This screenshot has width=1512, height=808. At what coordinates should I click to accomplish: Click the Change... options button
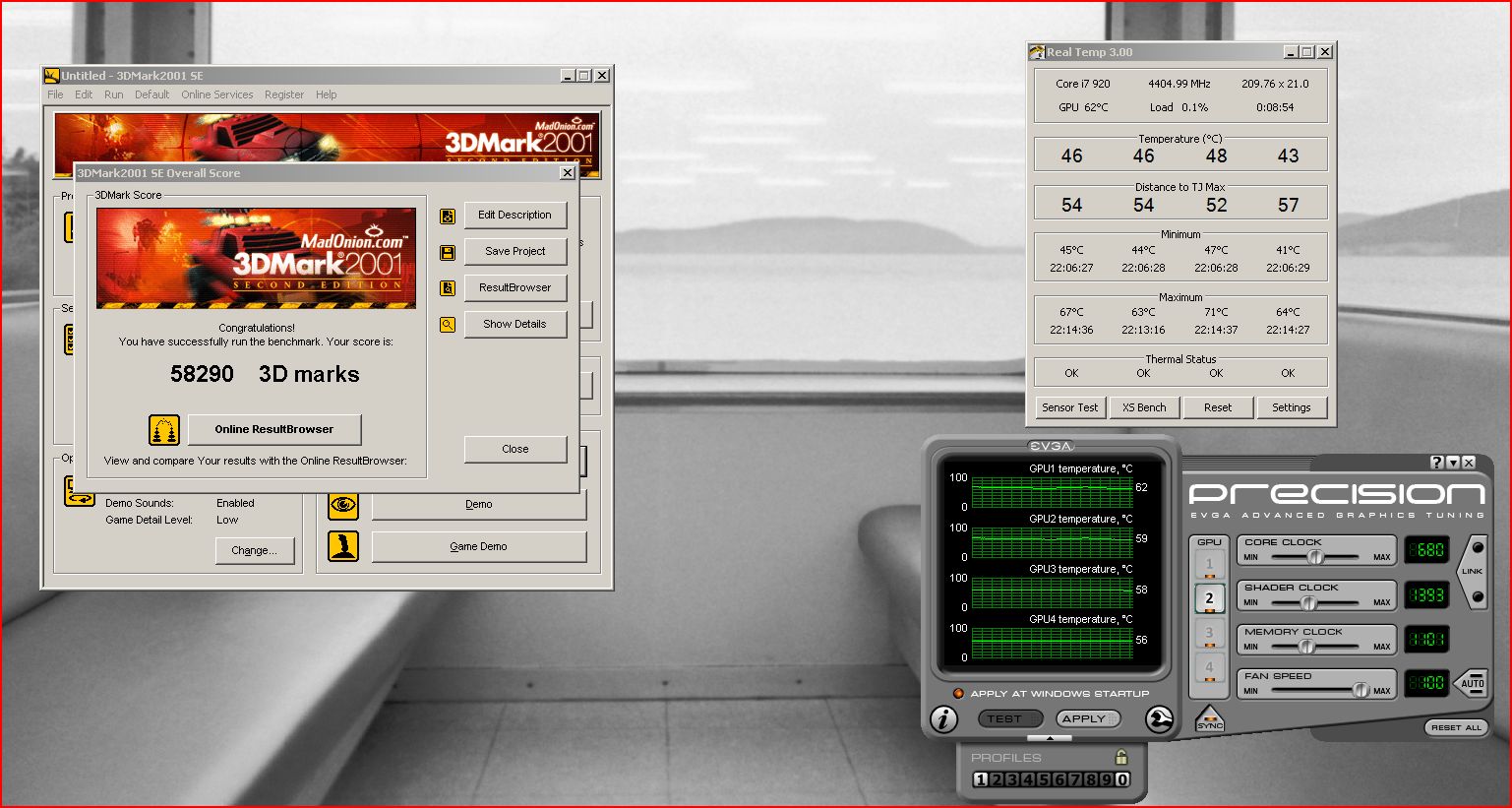255,551
